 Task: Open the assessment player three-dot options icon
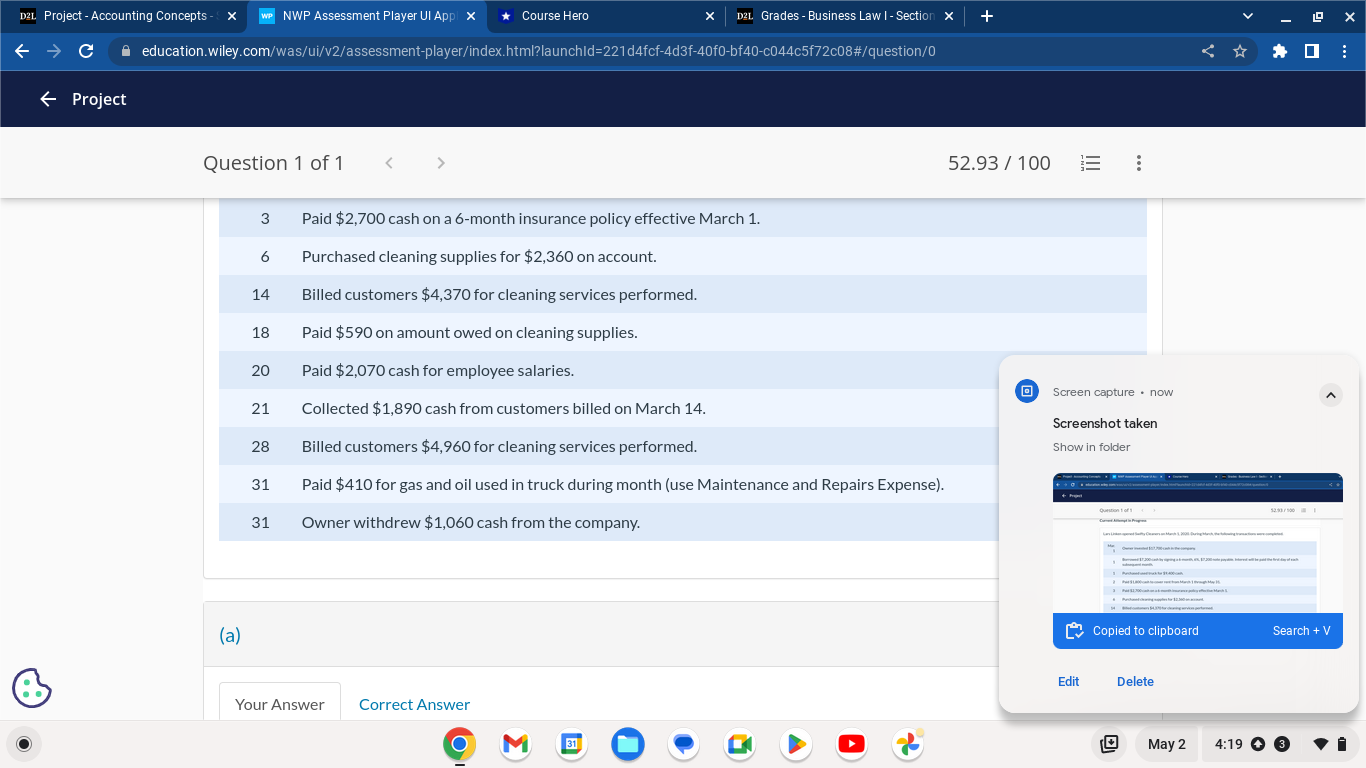1138,163
